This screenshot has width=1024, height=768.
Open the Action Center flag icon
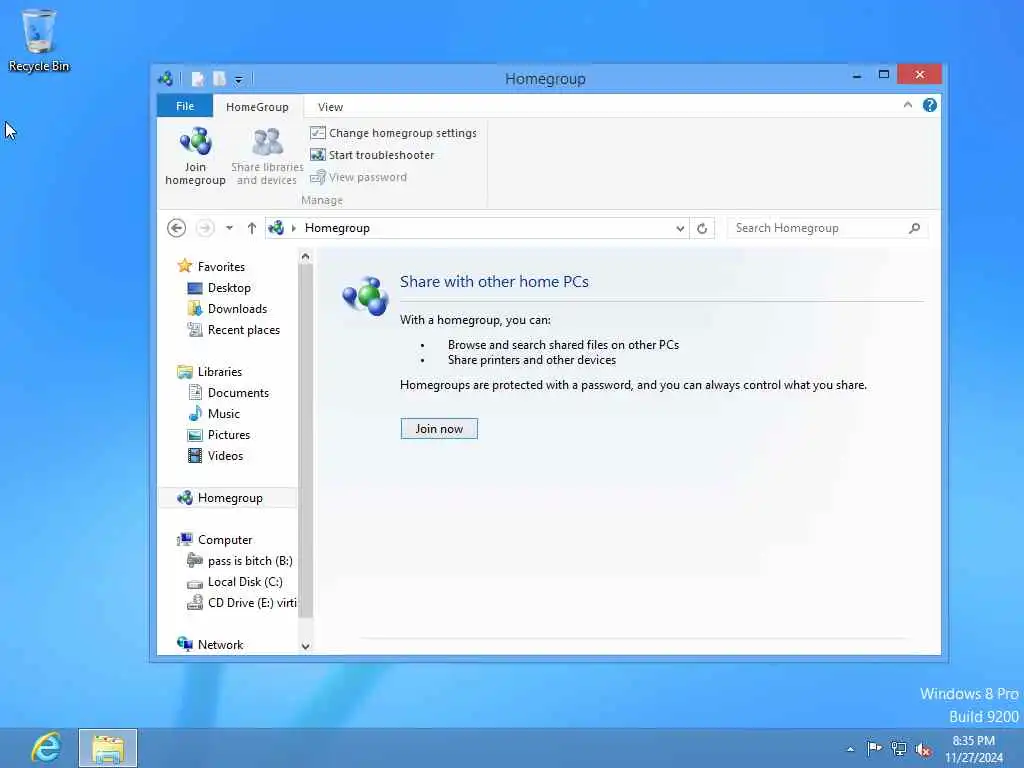pyautogui.click(x=874, y=748)
